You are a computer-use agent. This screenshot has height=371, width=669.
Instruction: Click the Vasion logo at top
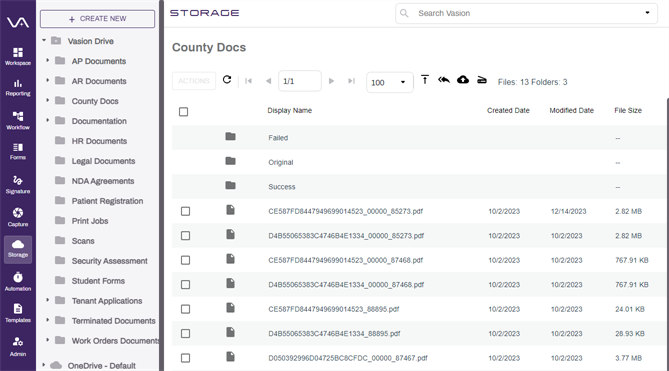[x=18, y=22]
